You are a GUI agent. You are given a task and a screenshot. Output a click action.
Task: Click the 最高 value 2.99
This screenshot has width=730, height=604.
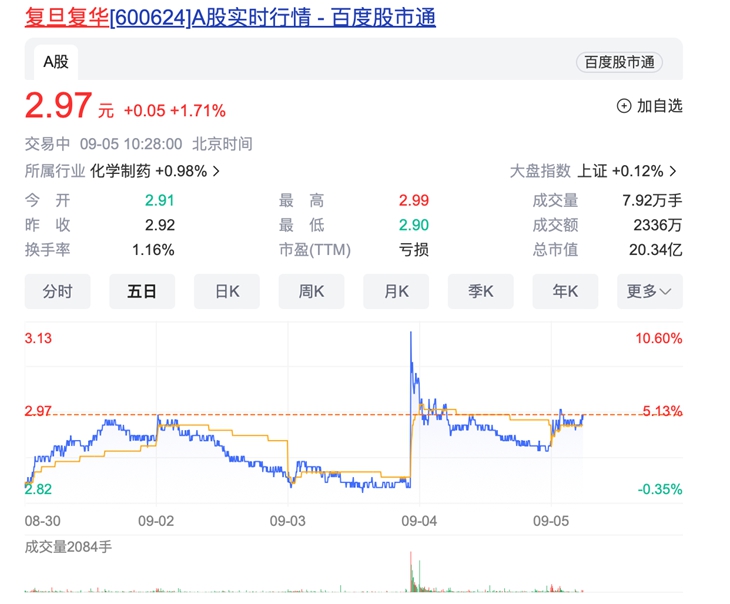coord(413,200)
